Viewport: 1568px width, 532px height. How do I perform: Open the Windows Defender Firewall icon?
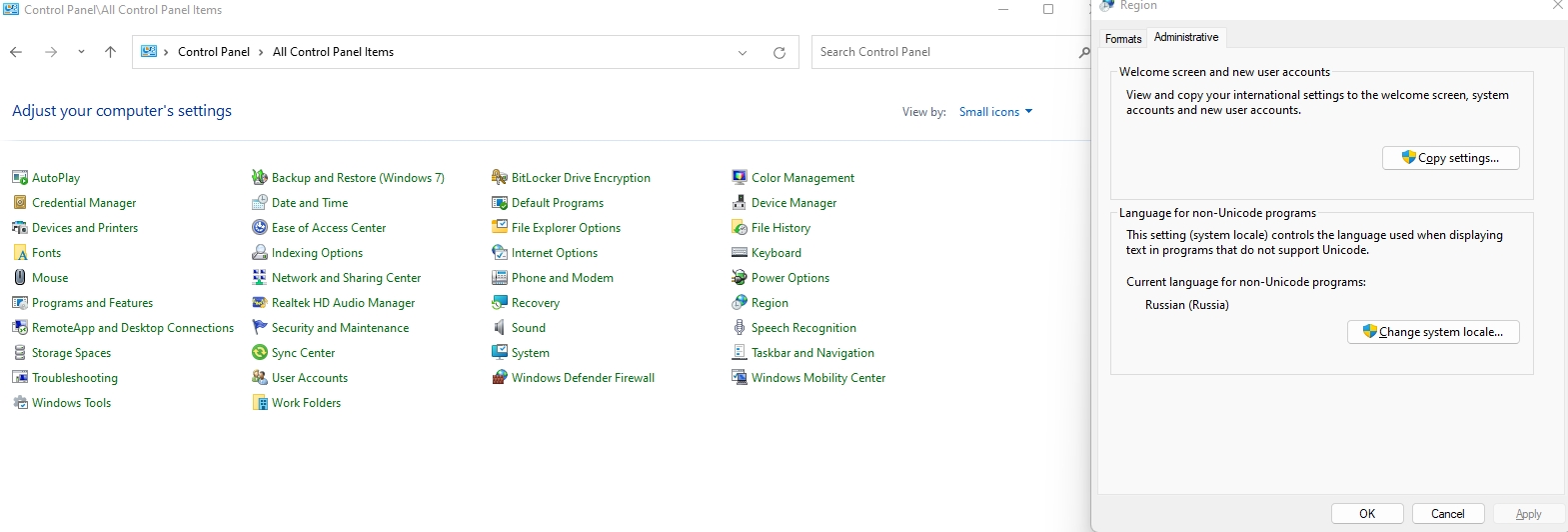500,378
